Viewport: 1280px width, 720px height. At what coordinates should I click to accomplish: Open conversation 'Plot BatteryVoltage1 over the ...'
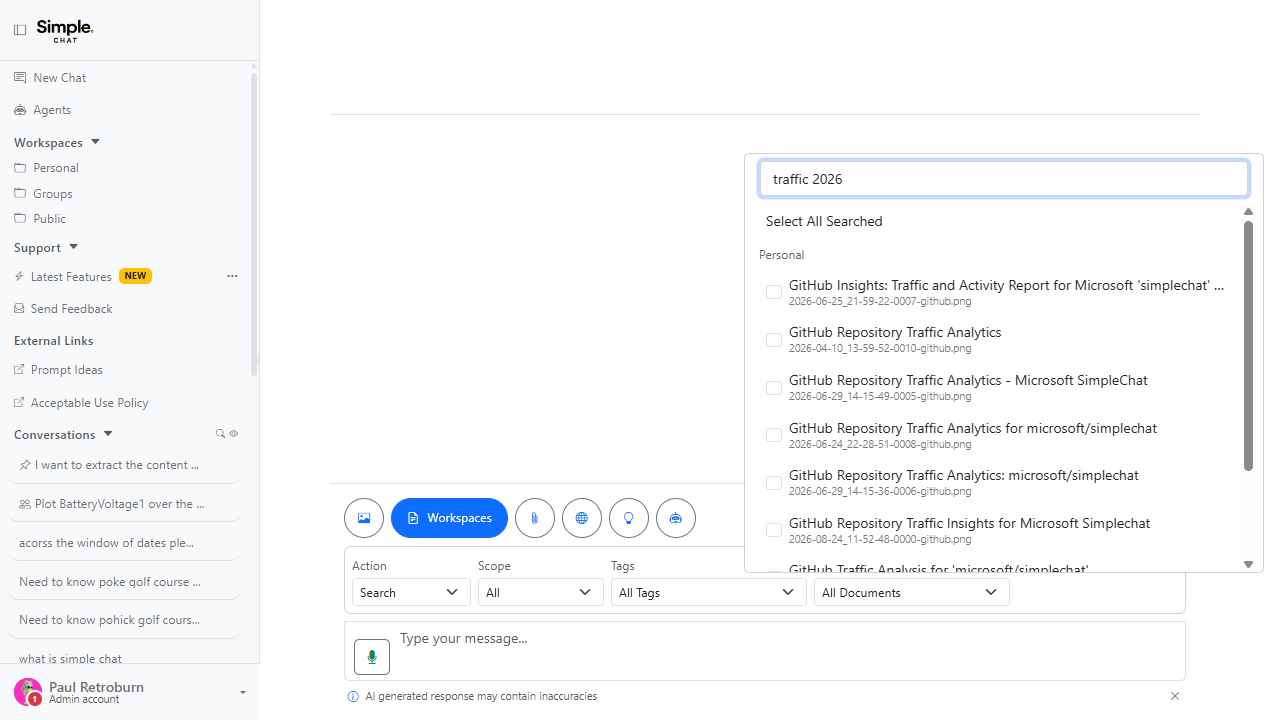(x=124, y=504)
